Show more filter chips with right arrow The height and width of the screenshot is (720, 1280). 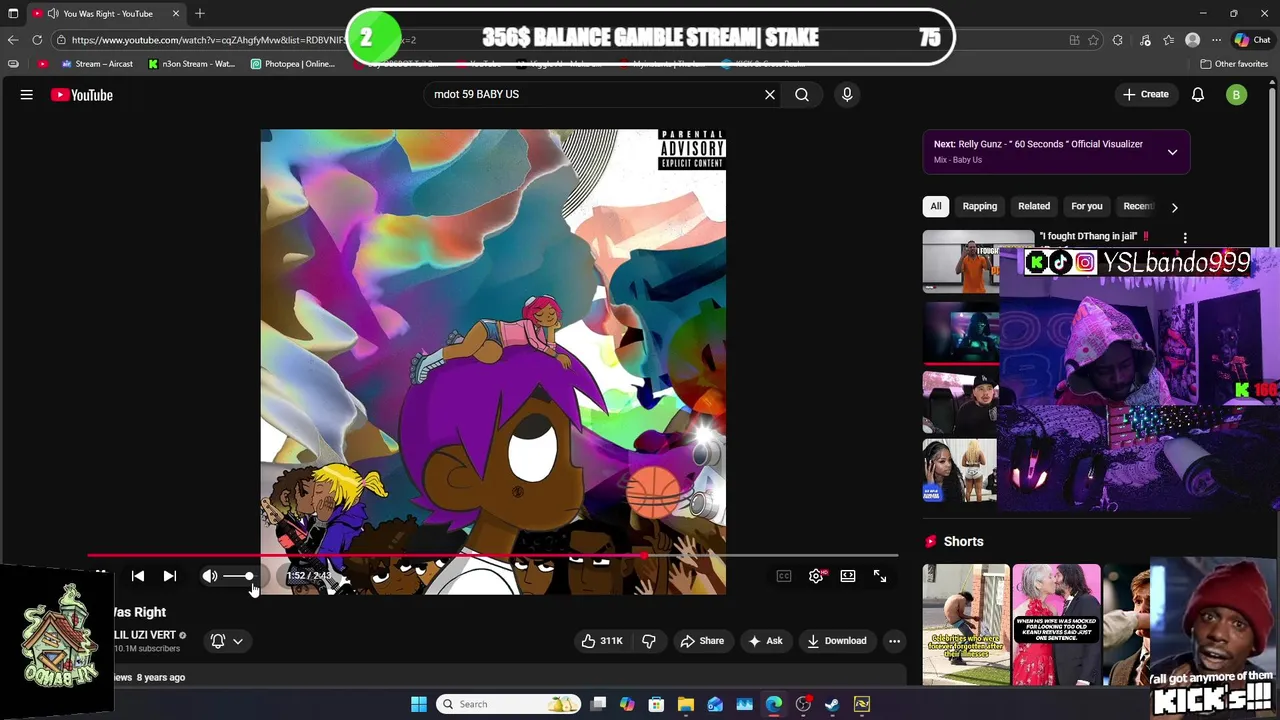(x=1175, y=207)
